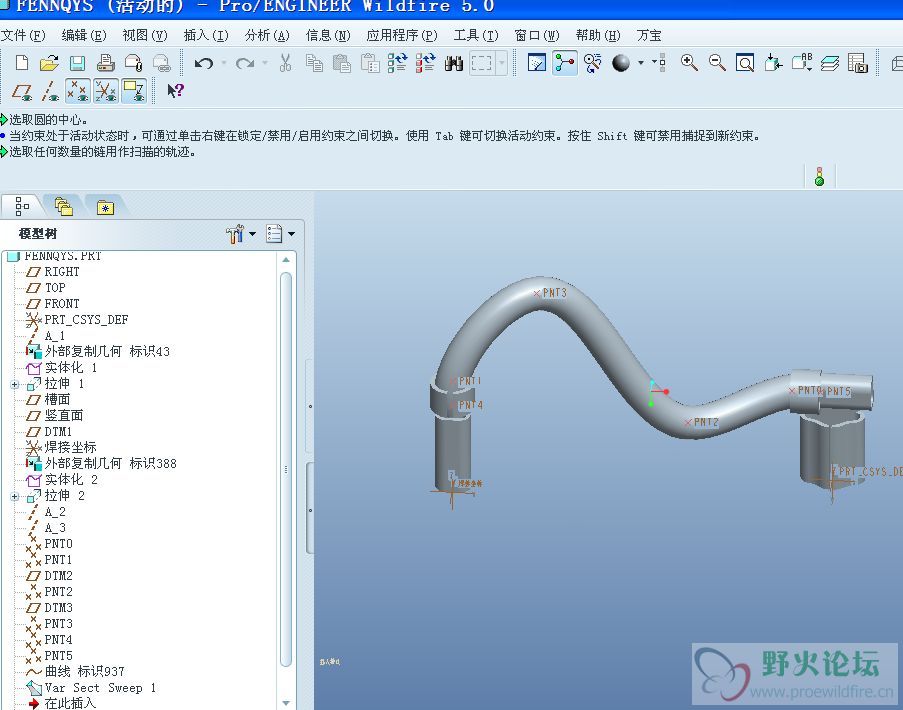Create a new file with the blank page icon
The height and width of the screenshot is (710, 903).
[x=21, y=63]
